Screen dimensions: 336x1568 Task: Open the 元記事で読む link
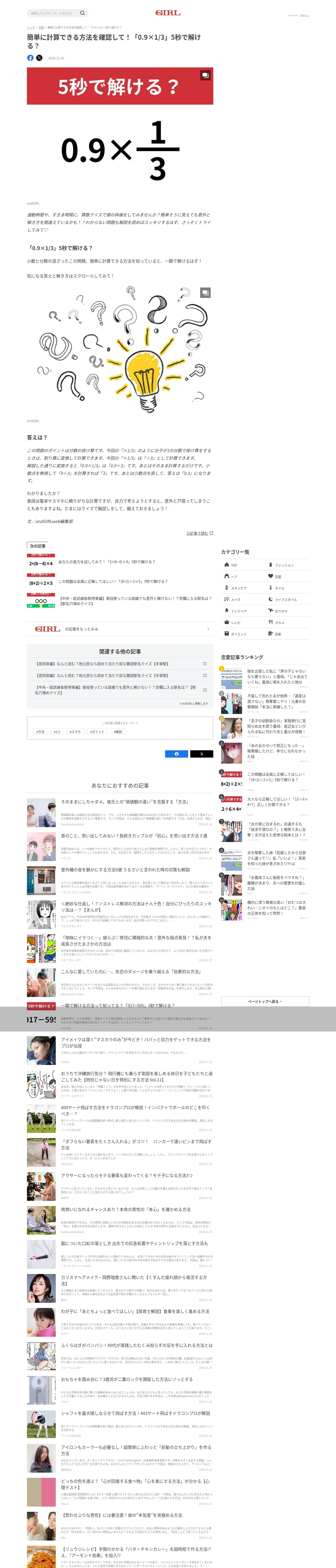pyautogui.click(x=199, y=533)
